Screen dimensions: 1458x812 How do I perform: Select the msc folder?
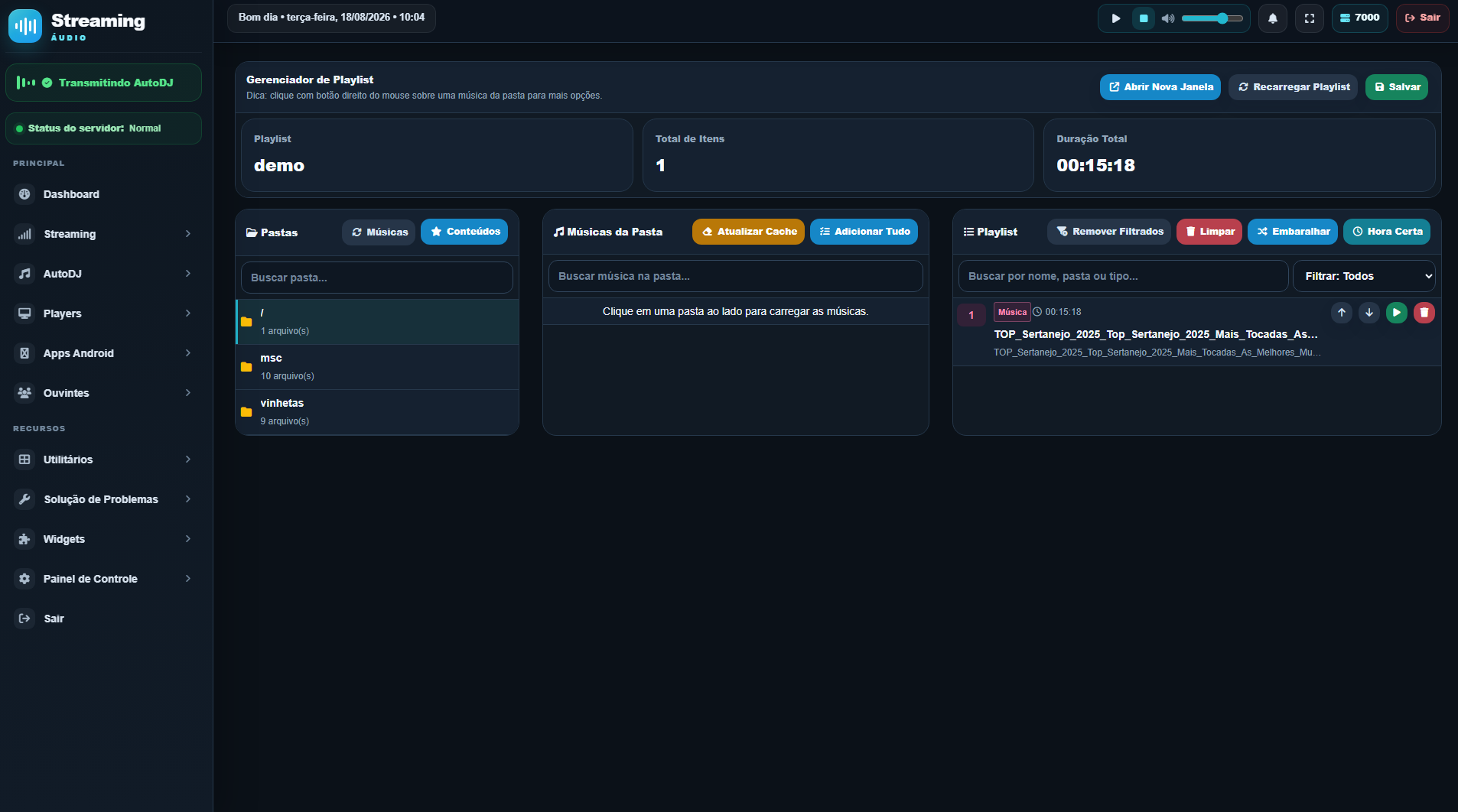377,367
